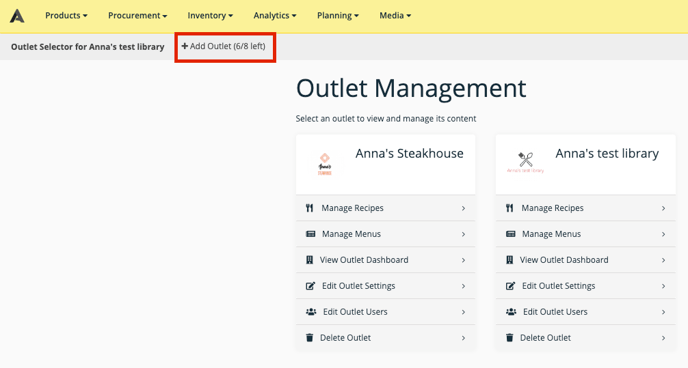Open Edit Outlet Settings for Anna's Steakhouse
The width and height of the screenshot is (688, 368).
pos(386,286)
